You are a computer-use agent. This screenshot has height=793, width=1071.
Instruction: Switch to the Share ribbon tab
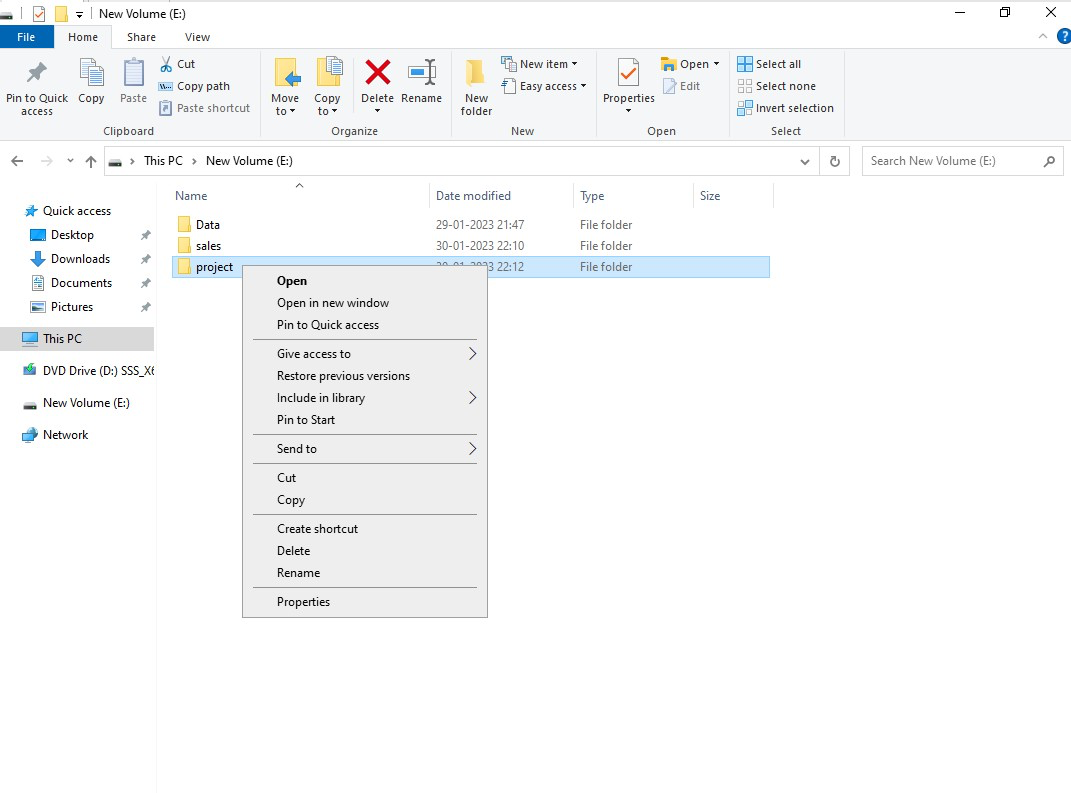(141, 37)
